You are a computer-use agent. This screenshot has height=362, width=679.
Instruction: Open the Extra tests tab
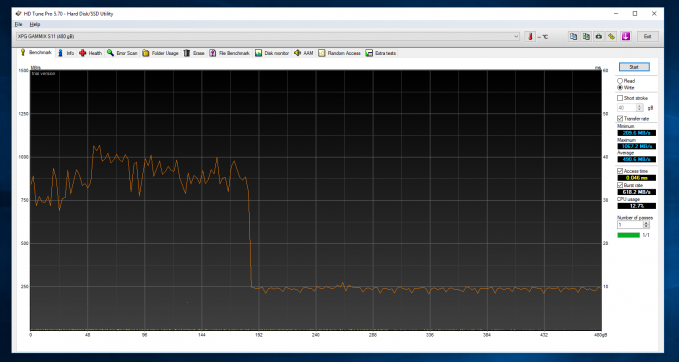click(x=381, y=53)
